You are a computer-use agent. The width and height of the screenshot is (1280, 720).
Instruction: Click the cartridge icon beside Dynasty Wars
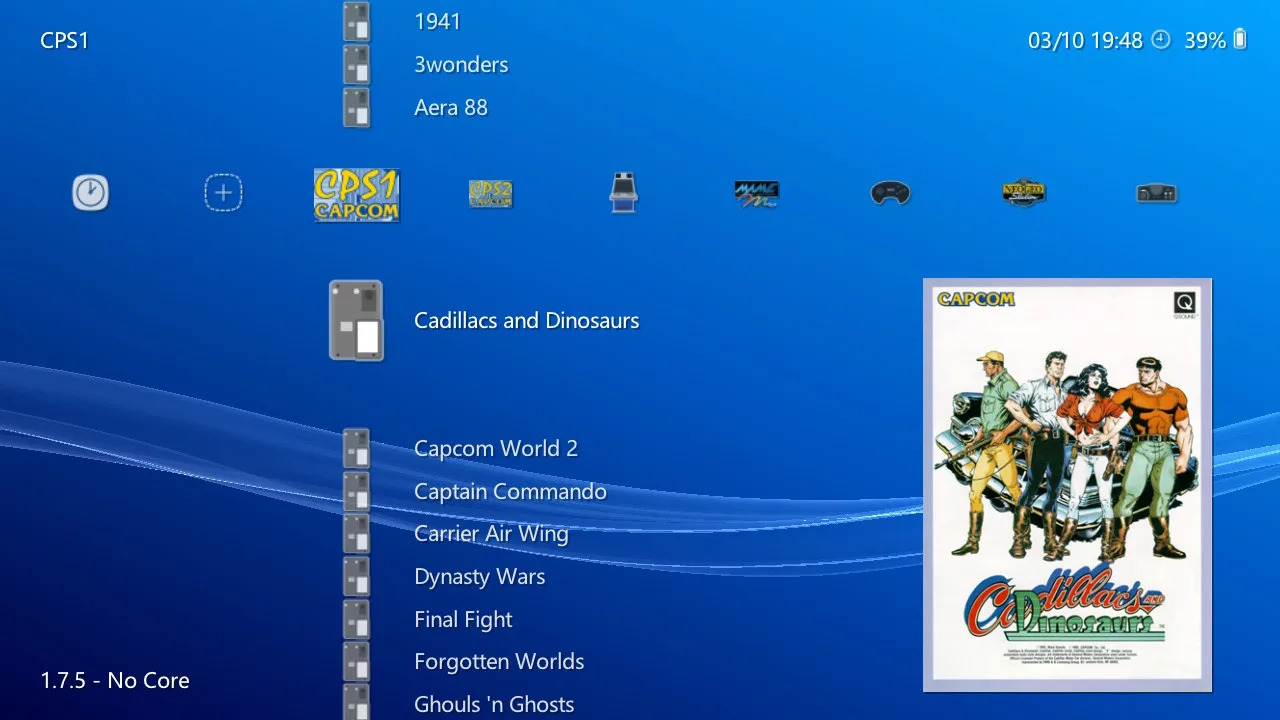pyautogui.click(x=357, y=577)
